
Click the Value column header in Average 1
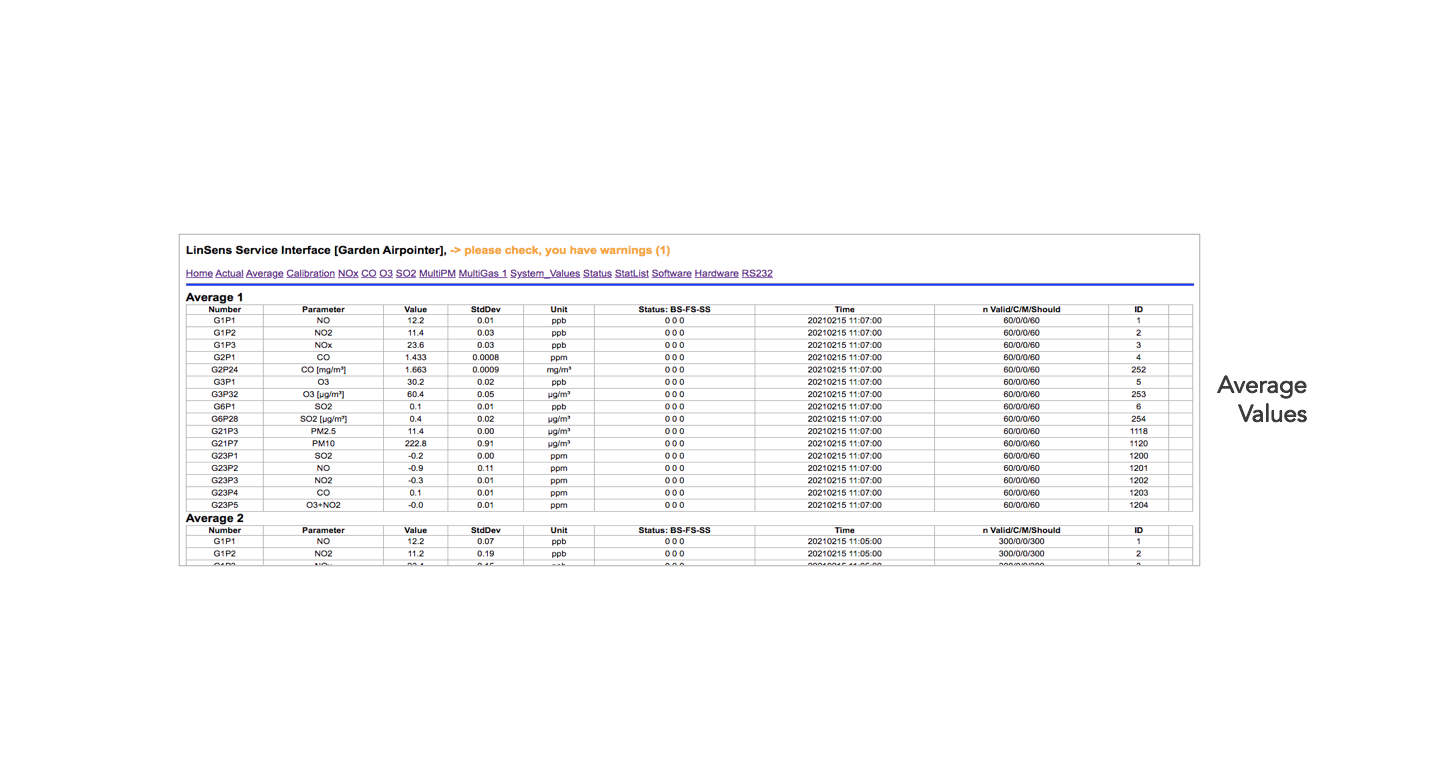tap(416, 309)
